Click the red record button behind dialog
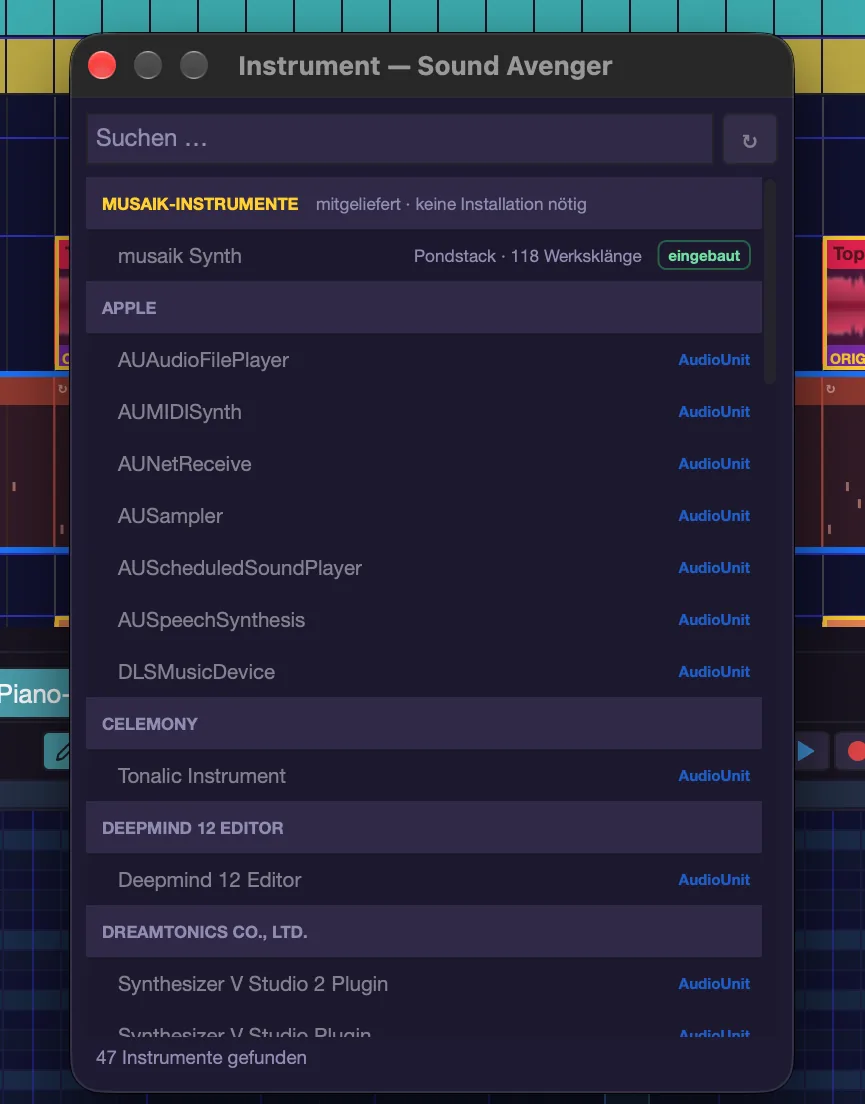 [x=852, y=751]
